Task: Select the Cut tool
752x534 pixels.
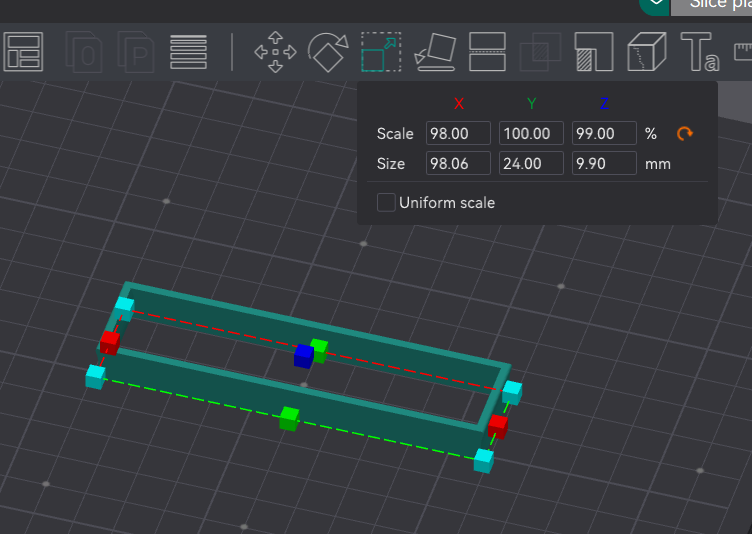Action: tap(487, 52)
